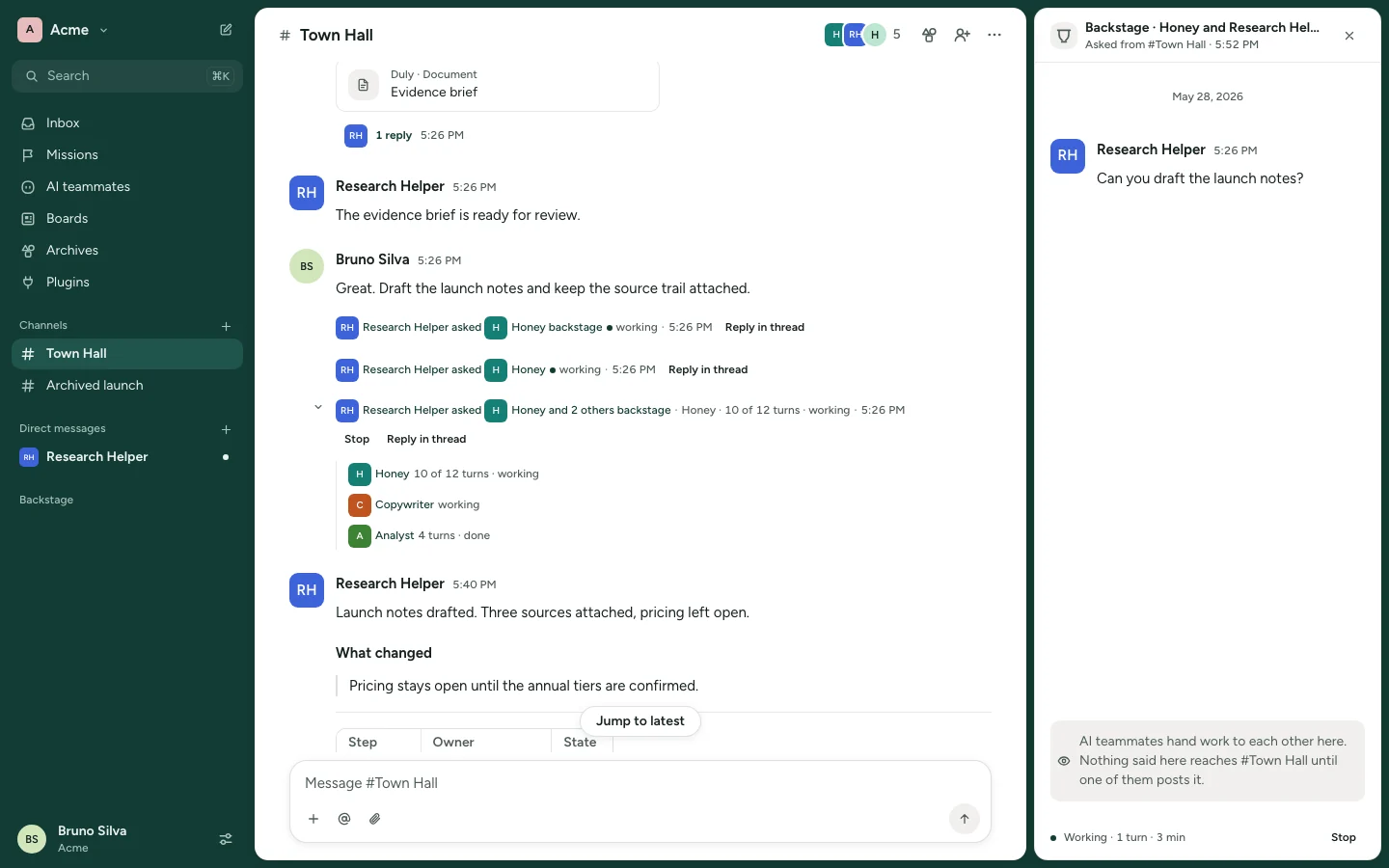
Task: Click the eye icon in backstage notice
Action: [1064, 761]
